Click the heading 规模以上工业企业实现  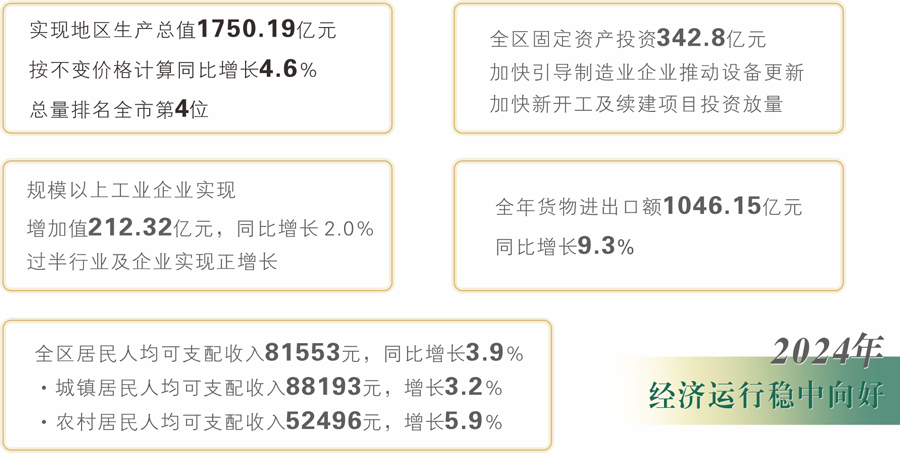click(131, 189)
